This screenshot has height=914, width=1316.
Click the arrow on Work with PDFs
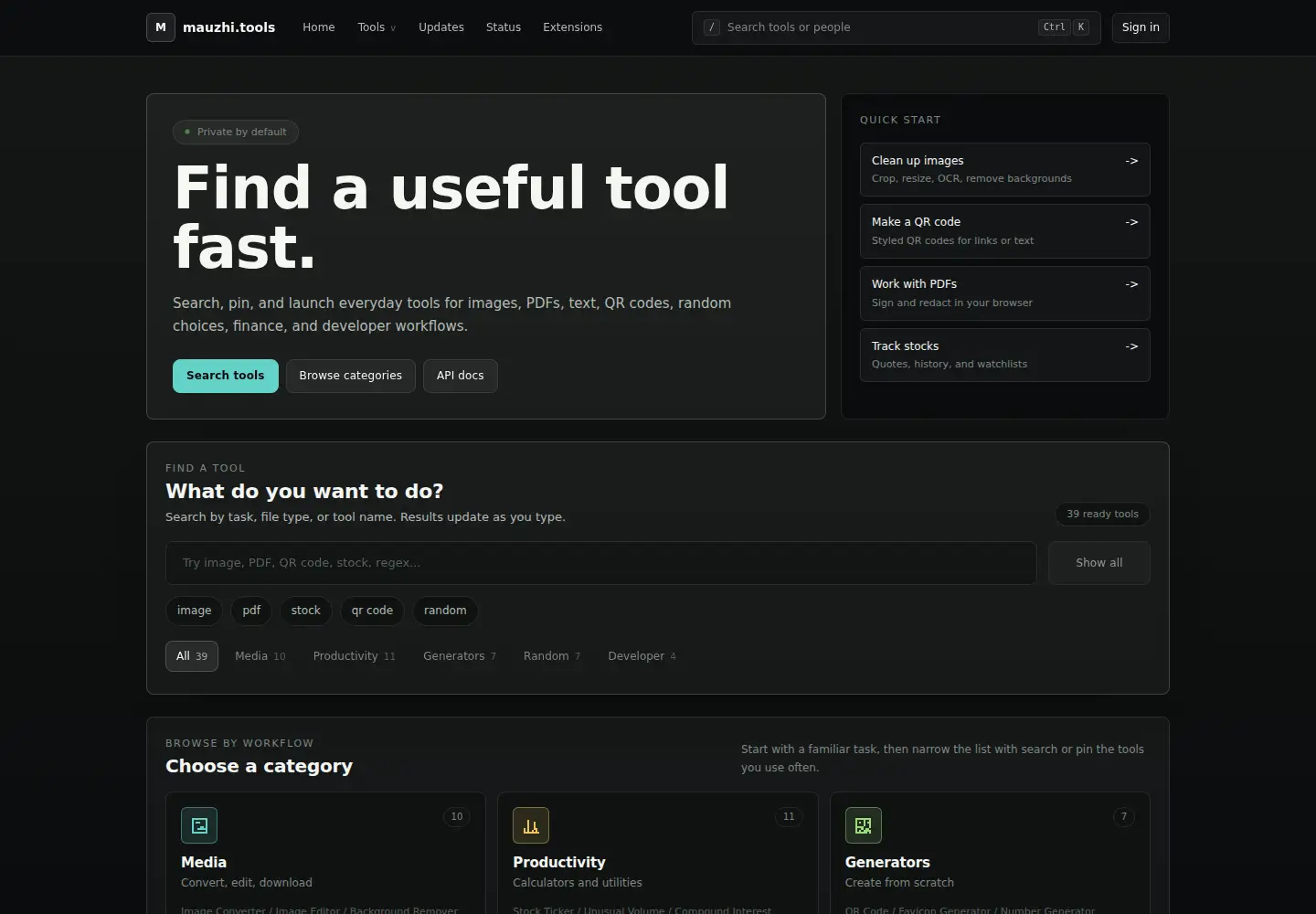coord(1131,284)
